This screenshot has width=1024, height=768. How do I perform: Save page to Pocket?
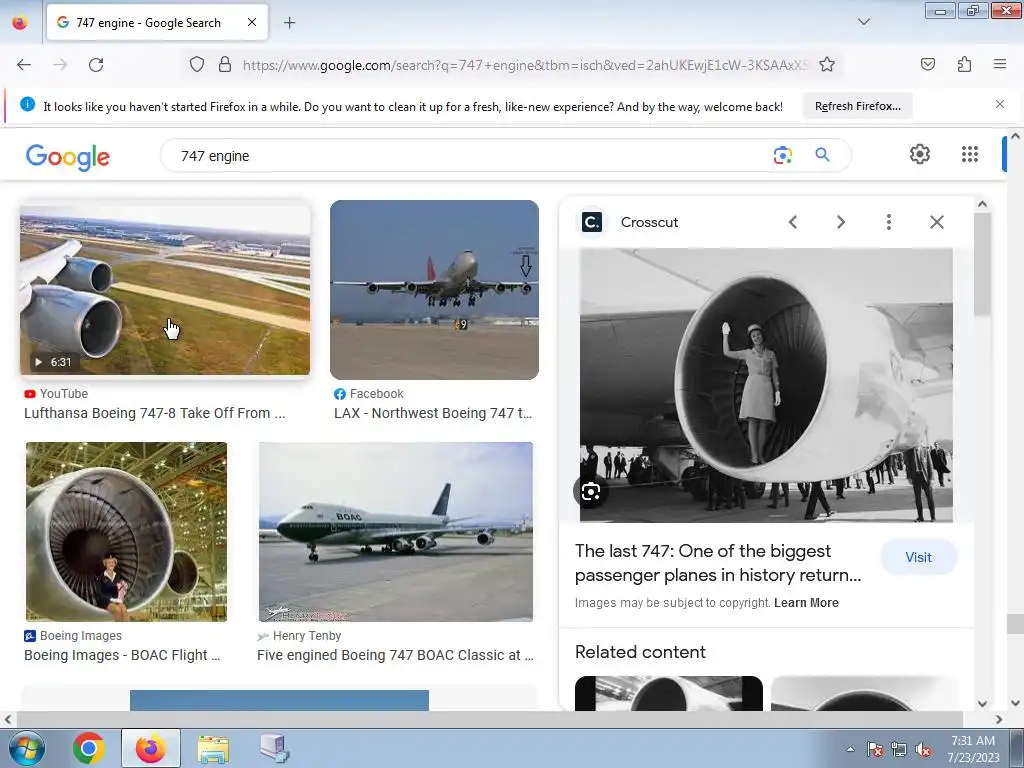pos(927,64)
